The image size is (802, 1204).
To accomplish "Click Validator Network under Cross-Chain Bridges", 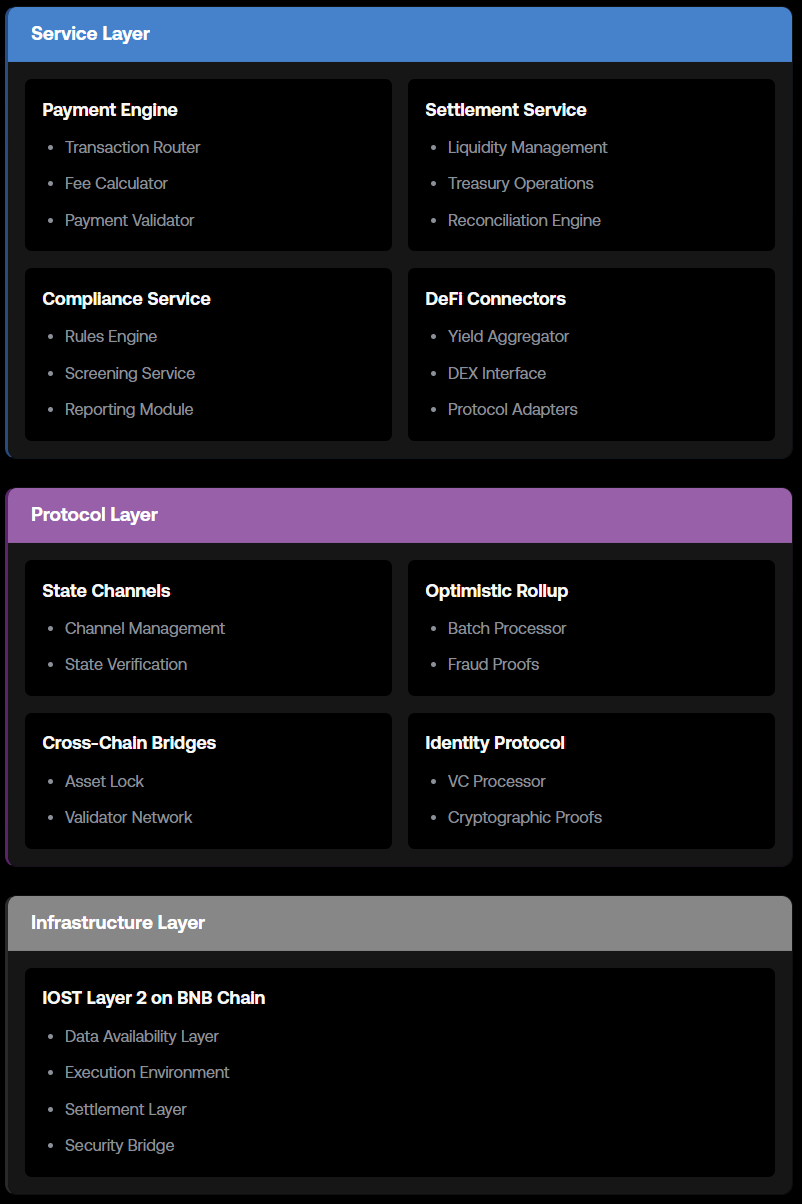I will tap(129, 817).
